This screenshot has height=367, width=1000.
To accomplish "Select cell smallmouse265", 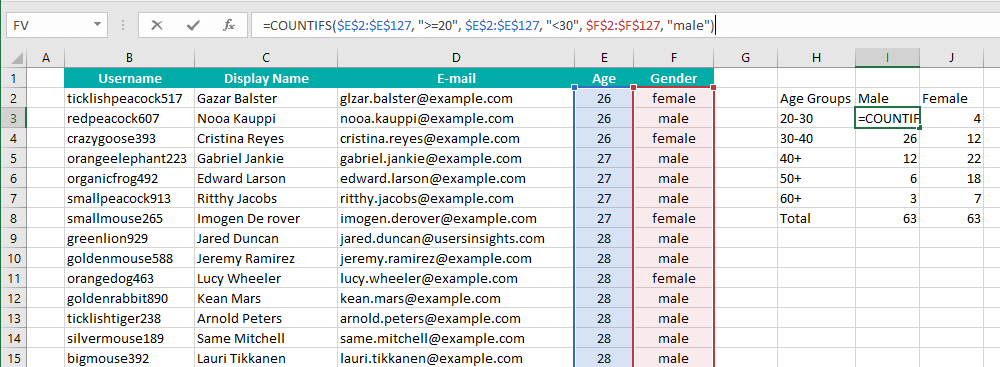I will click(x=129, y=218).
